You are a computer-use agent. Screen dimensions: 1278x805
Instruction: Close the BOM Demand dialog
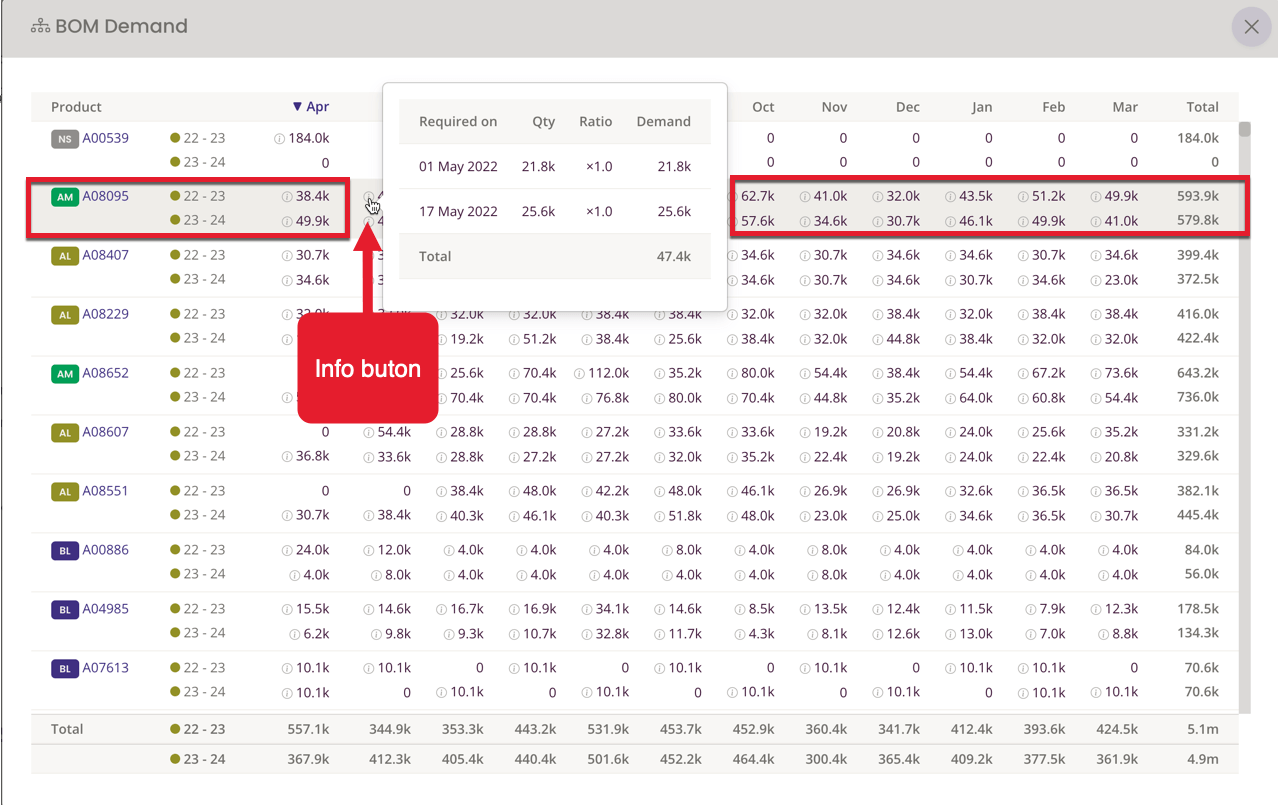click(1251, 27)
